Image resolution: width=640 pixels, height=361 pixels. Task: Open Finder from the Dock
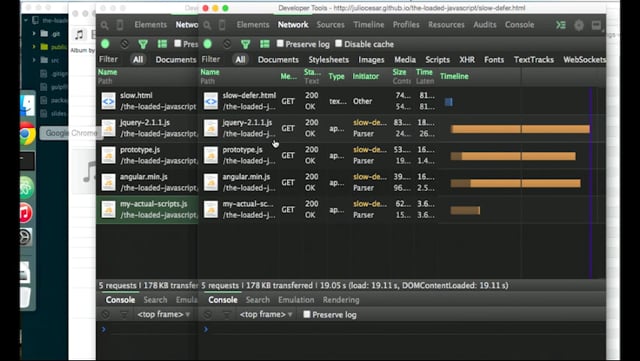pos(27,106)
